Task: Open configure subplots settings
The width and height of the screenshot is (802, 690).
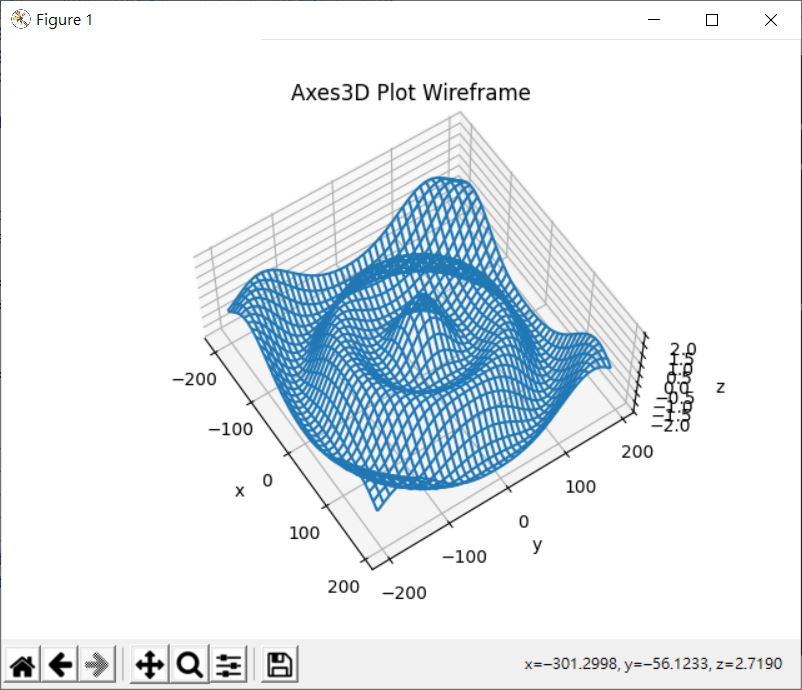Action: (228, 665)
